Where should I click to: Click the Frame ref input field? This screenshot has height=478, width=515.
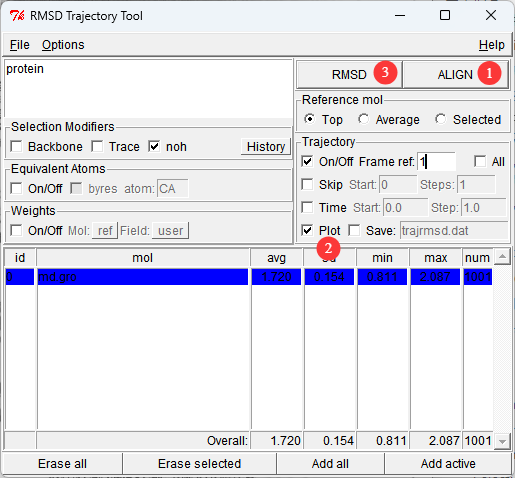point(436,162)
